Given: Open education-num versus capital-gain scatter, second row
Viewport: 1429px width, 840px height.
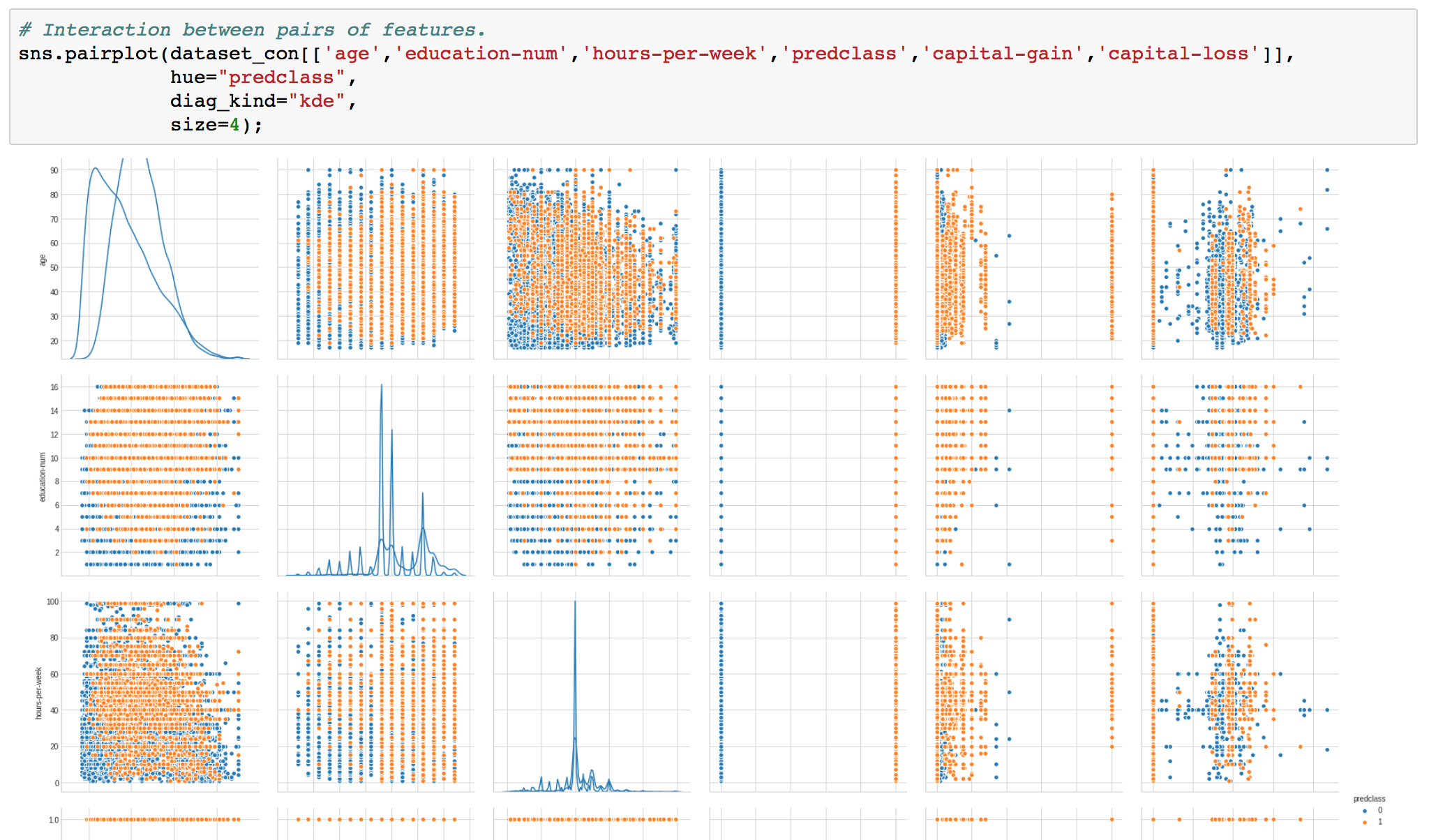Looking at the screenshot, I should (1024, 475).
